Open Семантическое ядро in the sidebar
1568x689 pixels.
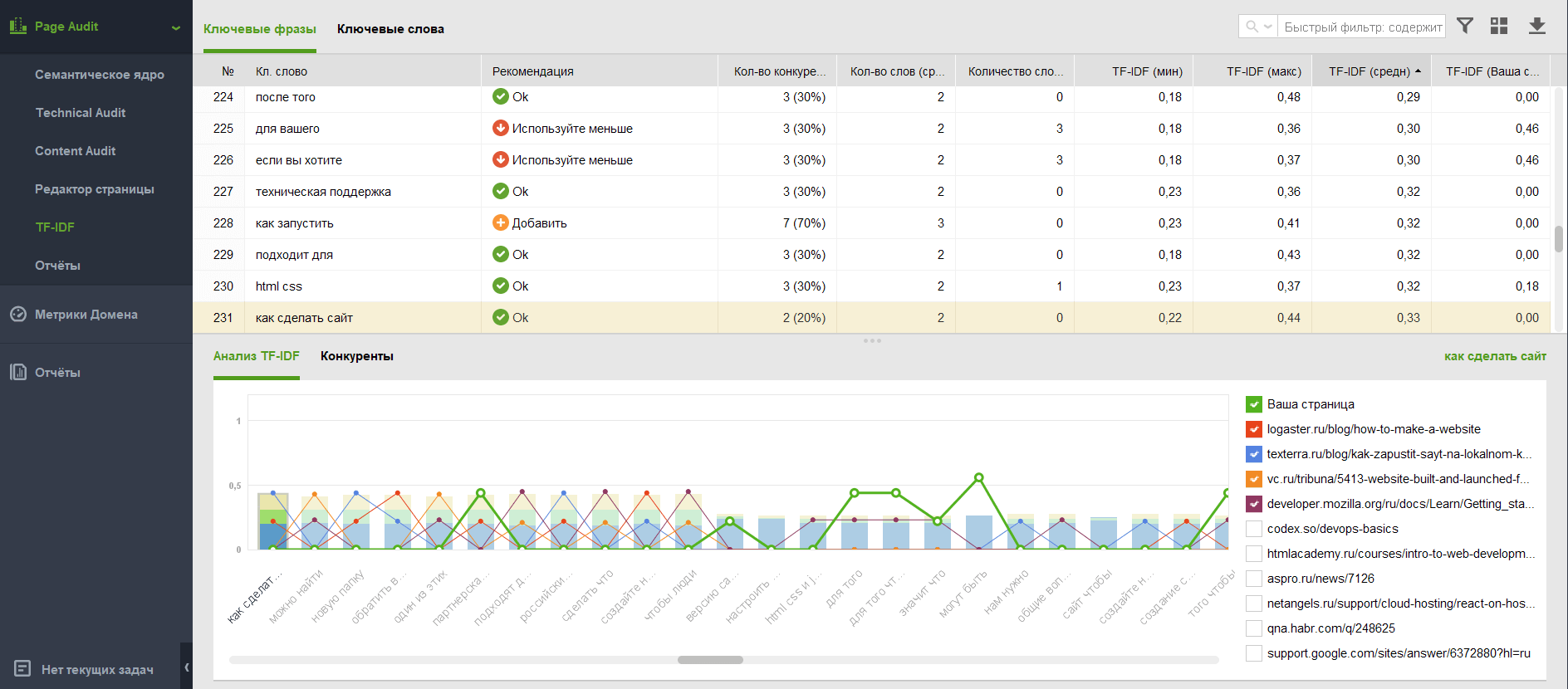click(x=100, y=74)
